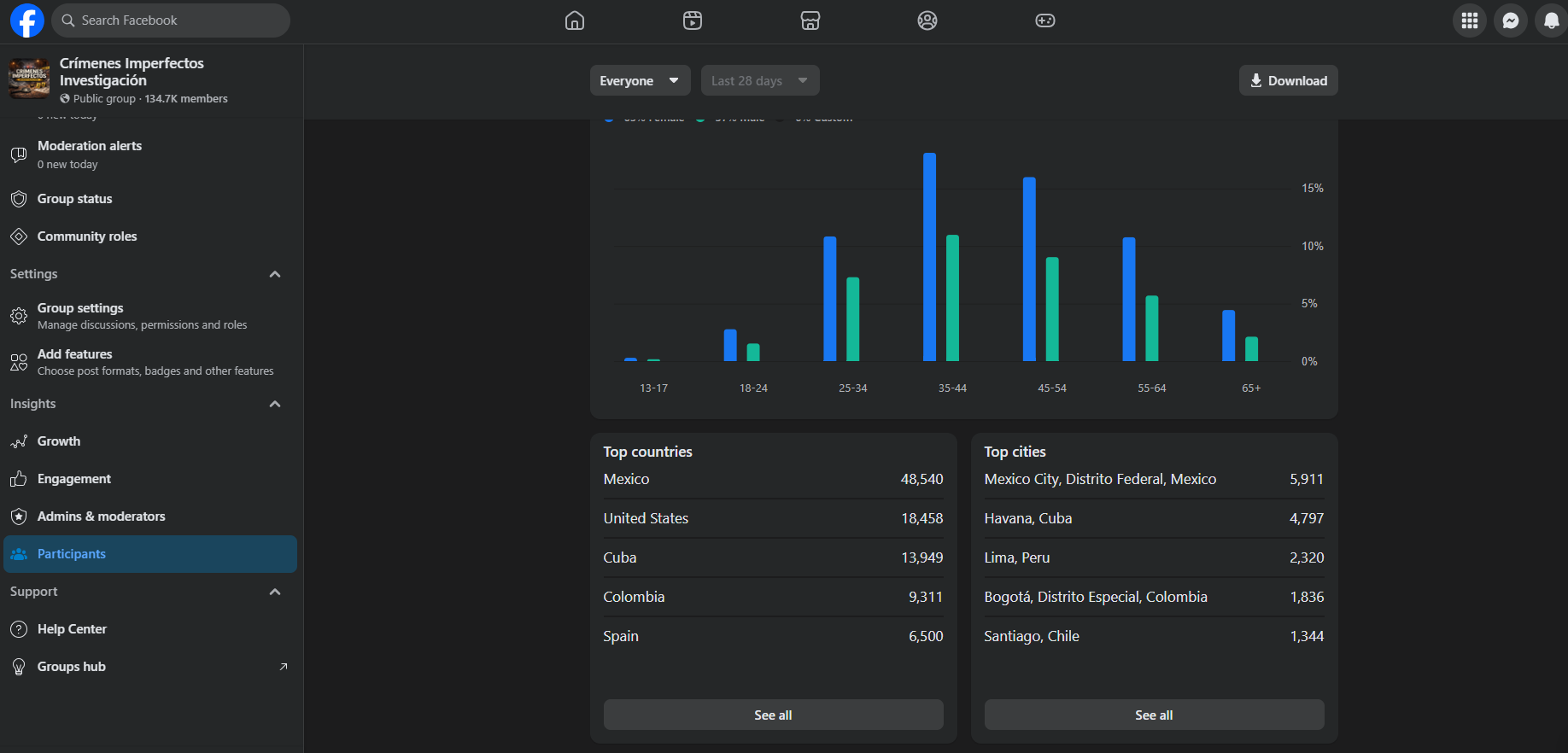Open the Last 28 days dropdown

click(x=760, y=80)
